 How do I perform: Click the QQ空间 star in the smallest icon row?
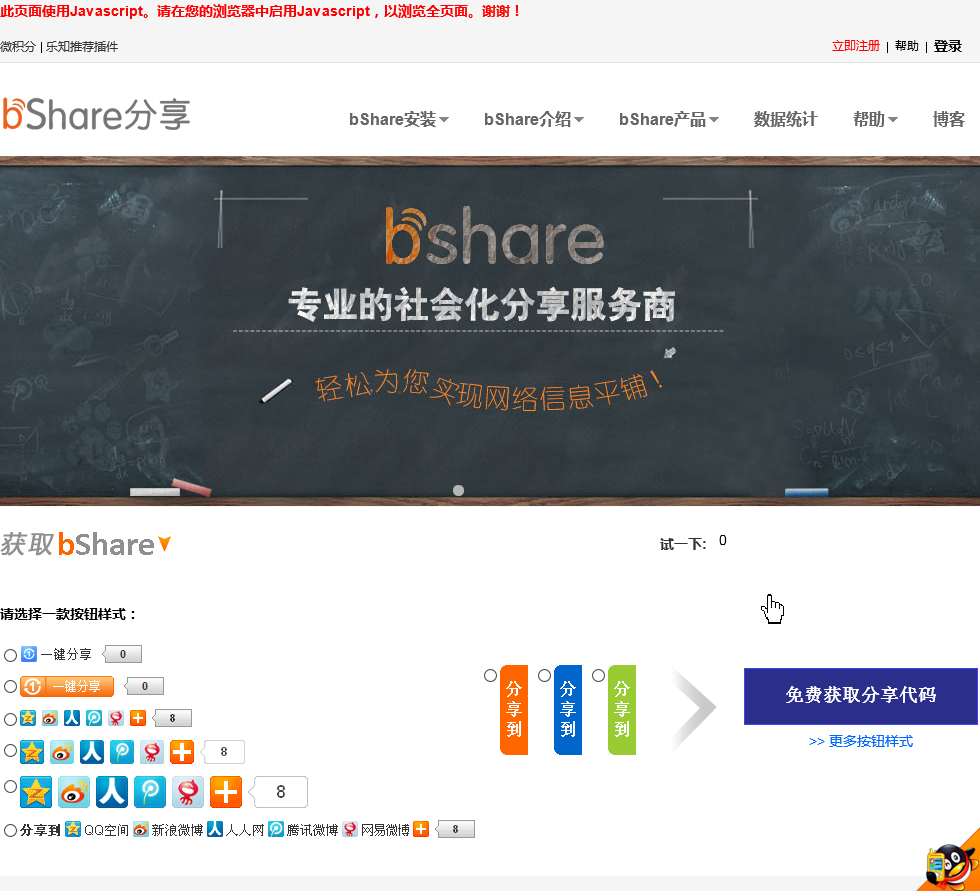coord(28,718)
